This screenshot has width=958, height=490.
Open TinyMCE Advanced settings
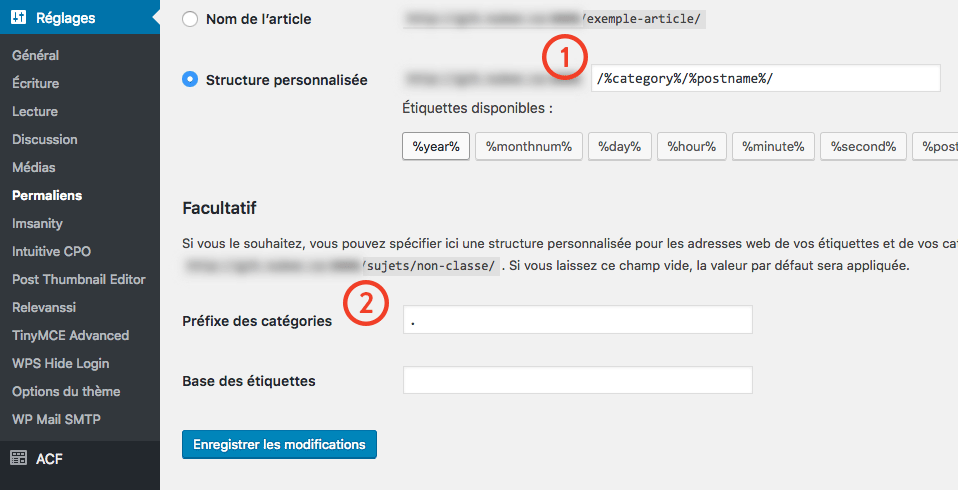(70, 335)
